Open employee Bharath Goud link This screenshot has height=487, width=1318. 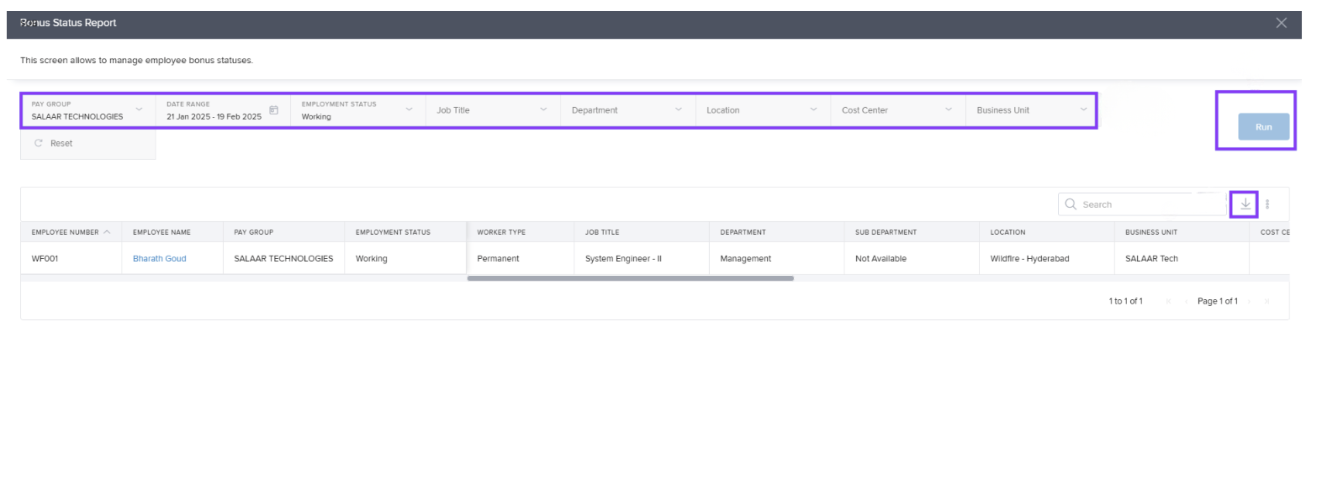pyautogui.click(x=159, y=259)
